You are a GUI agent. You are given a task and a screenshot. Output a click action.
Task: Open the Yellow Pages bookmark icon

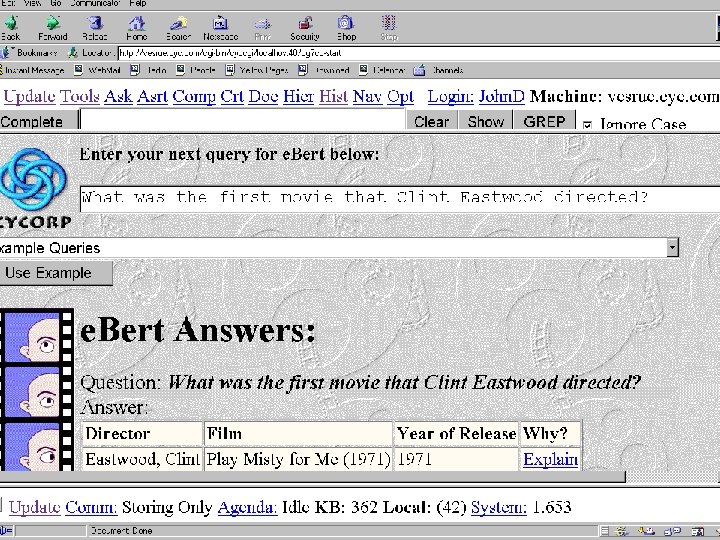point(230,70)
